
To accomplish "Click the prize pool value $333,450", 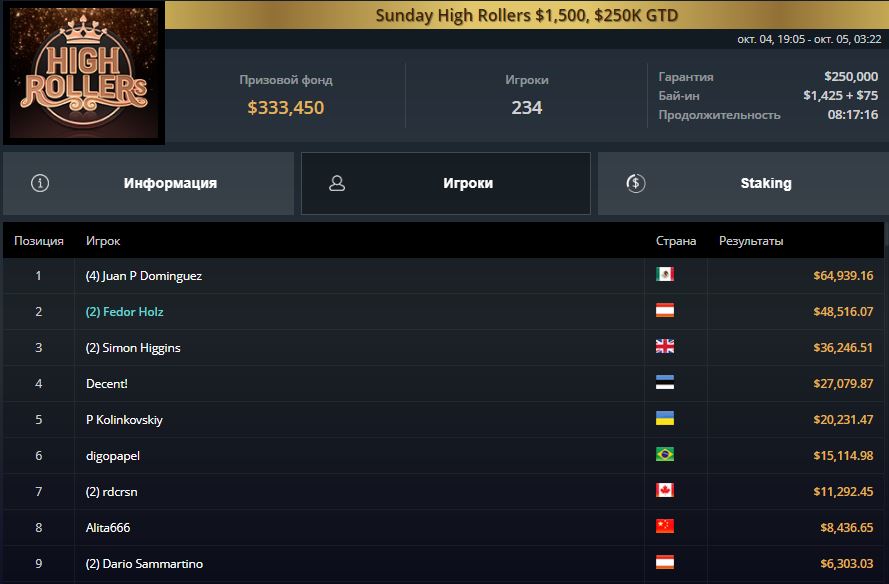I will pos(286,108).
